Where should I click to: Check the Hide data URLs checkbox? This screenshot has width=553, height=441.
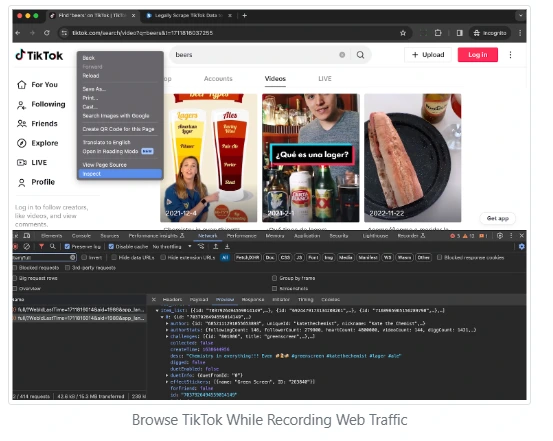(114, 258)
